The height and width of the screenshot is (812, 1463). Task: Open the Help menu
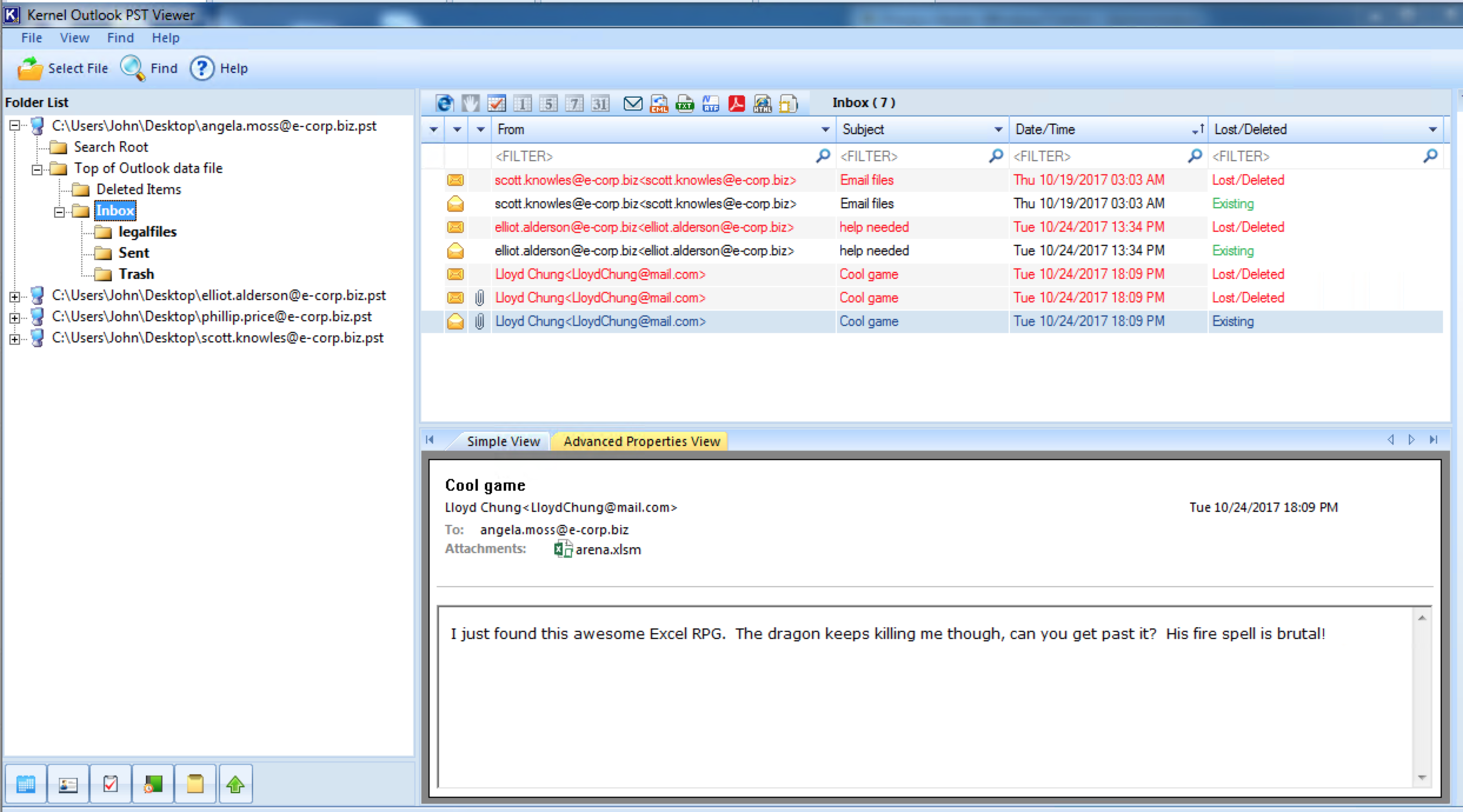(x=165, y=38)
